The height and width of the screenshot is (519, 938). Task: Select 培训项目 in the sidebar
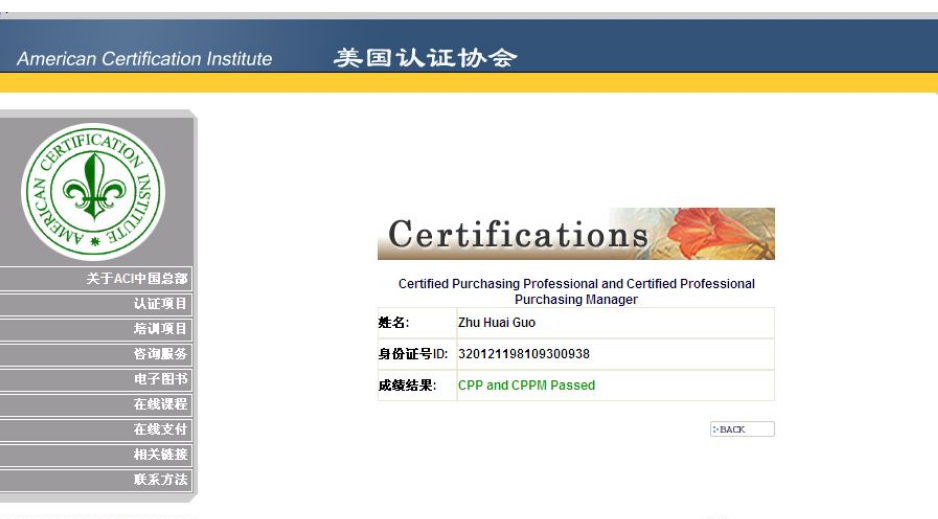pos(96,329)
